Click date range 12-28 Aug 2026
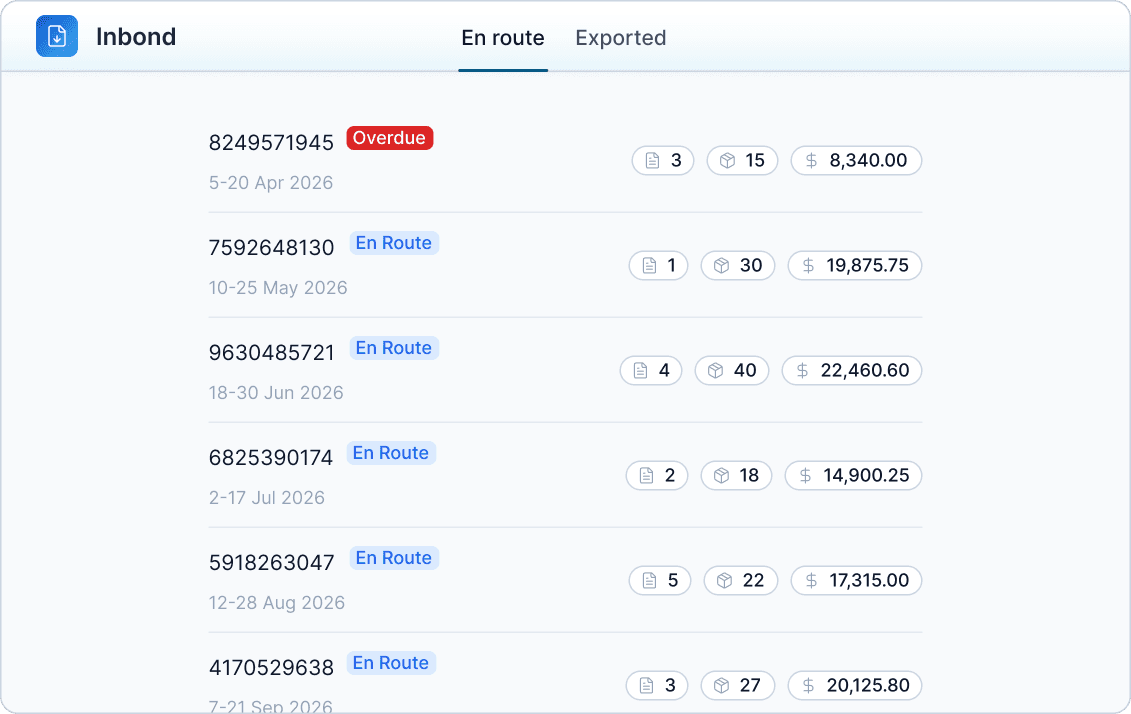Image resolution: width=1131 pixels, height=714 pixels. tap(276, 603)
